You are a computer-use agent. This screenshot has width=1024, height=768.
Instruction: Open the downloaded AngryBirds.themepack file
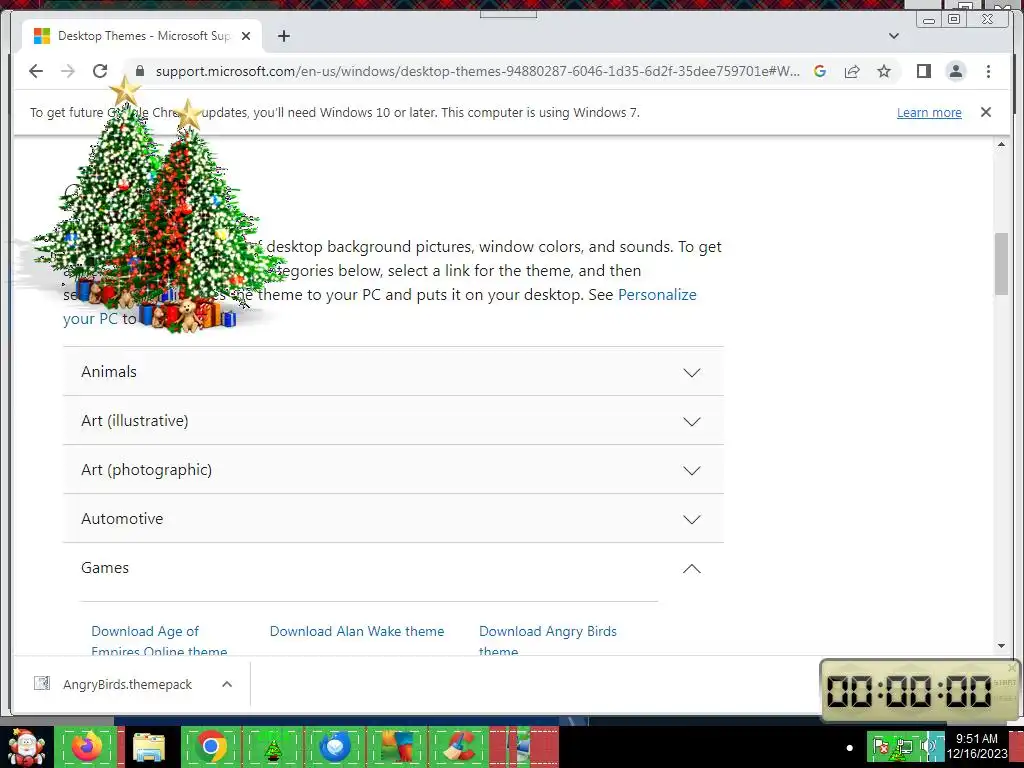tap(127, 684)
